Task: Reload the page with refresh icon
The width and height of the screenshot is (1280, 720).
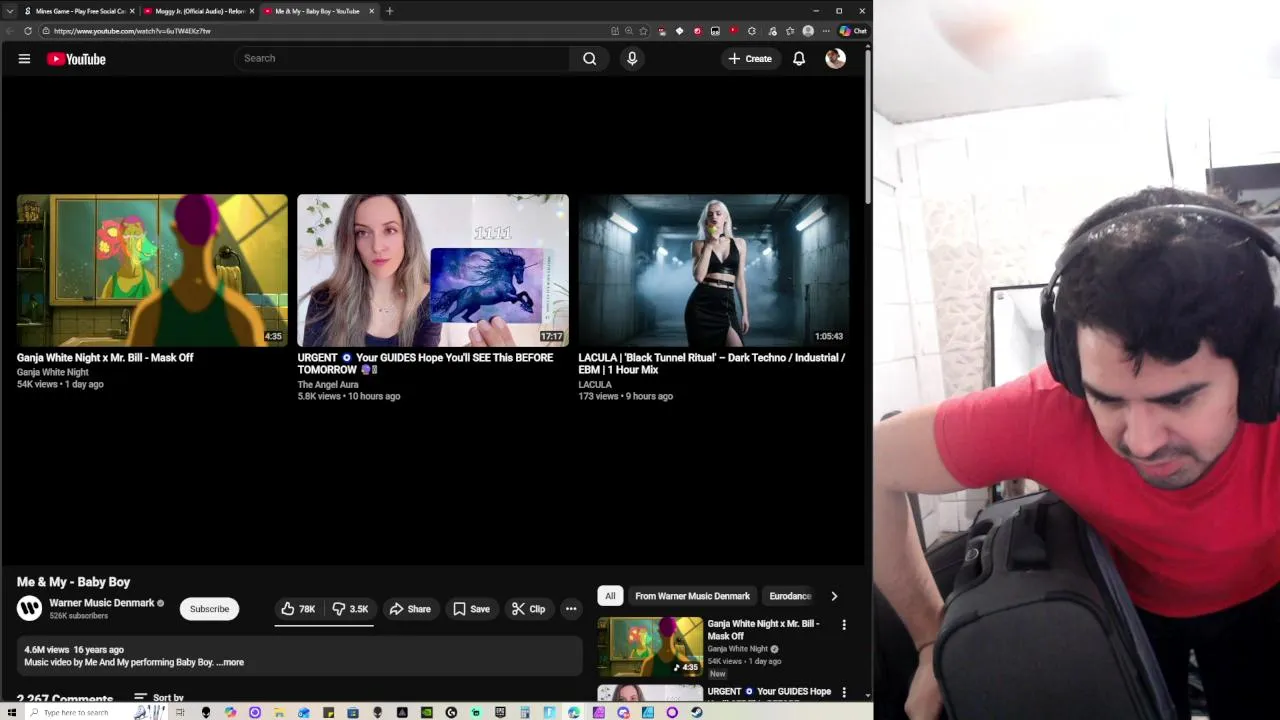Action: point(27,31)
